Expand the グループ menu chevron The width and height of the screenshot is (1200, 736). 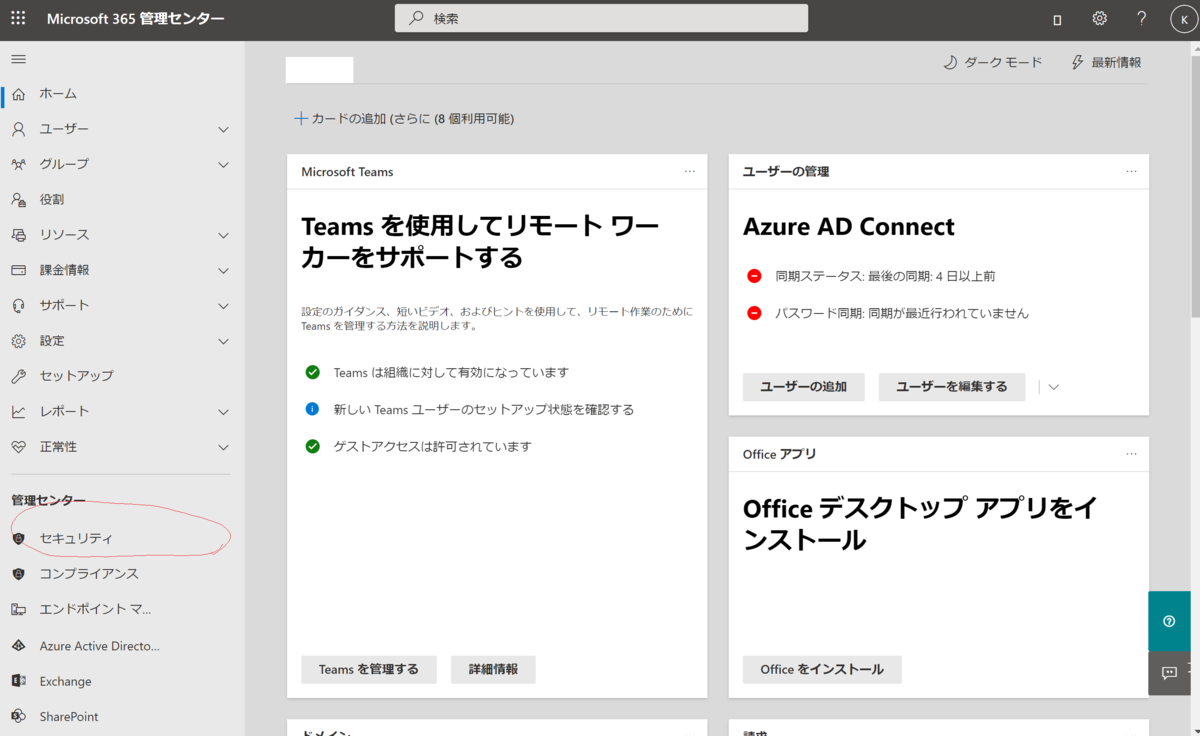[x=223, y=165]
